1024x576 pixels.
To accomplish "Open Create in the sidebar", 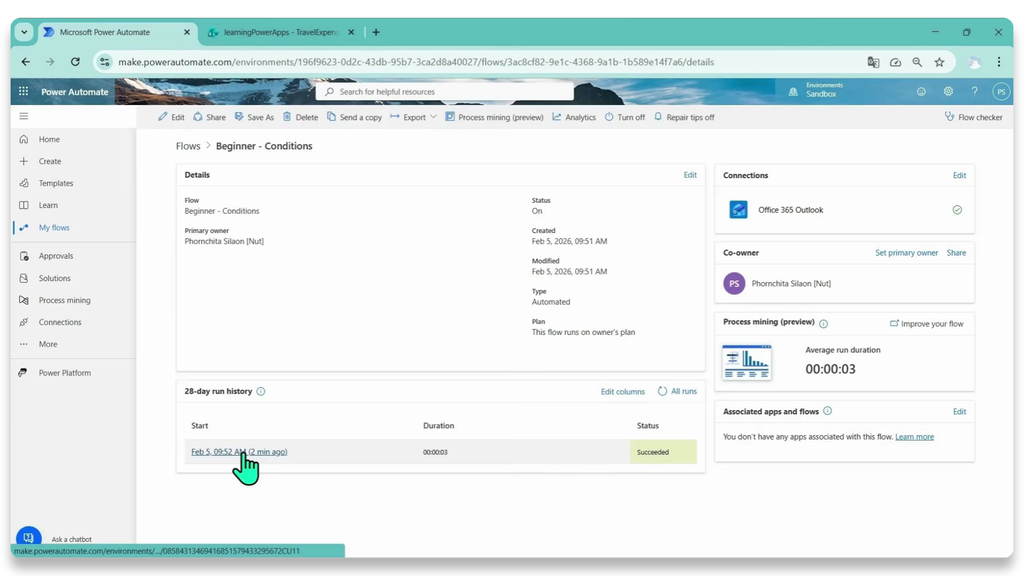I will pos(50,161).
